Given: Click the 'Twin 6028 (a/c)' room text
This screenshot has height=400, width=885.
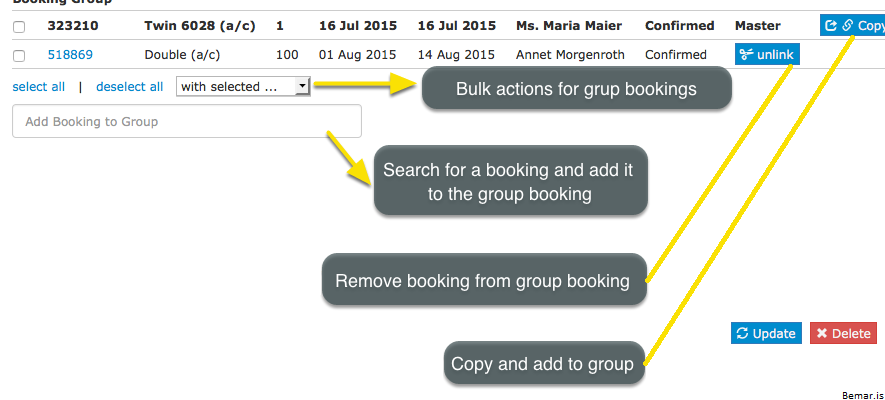Looking at the screenshot, I should coord(200,26).
